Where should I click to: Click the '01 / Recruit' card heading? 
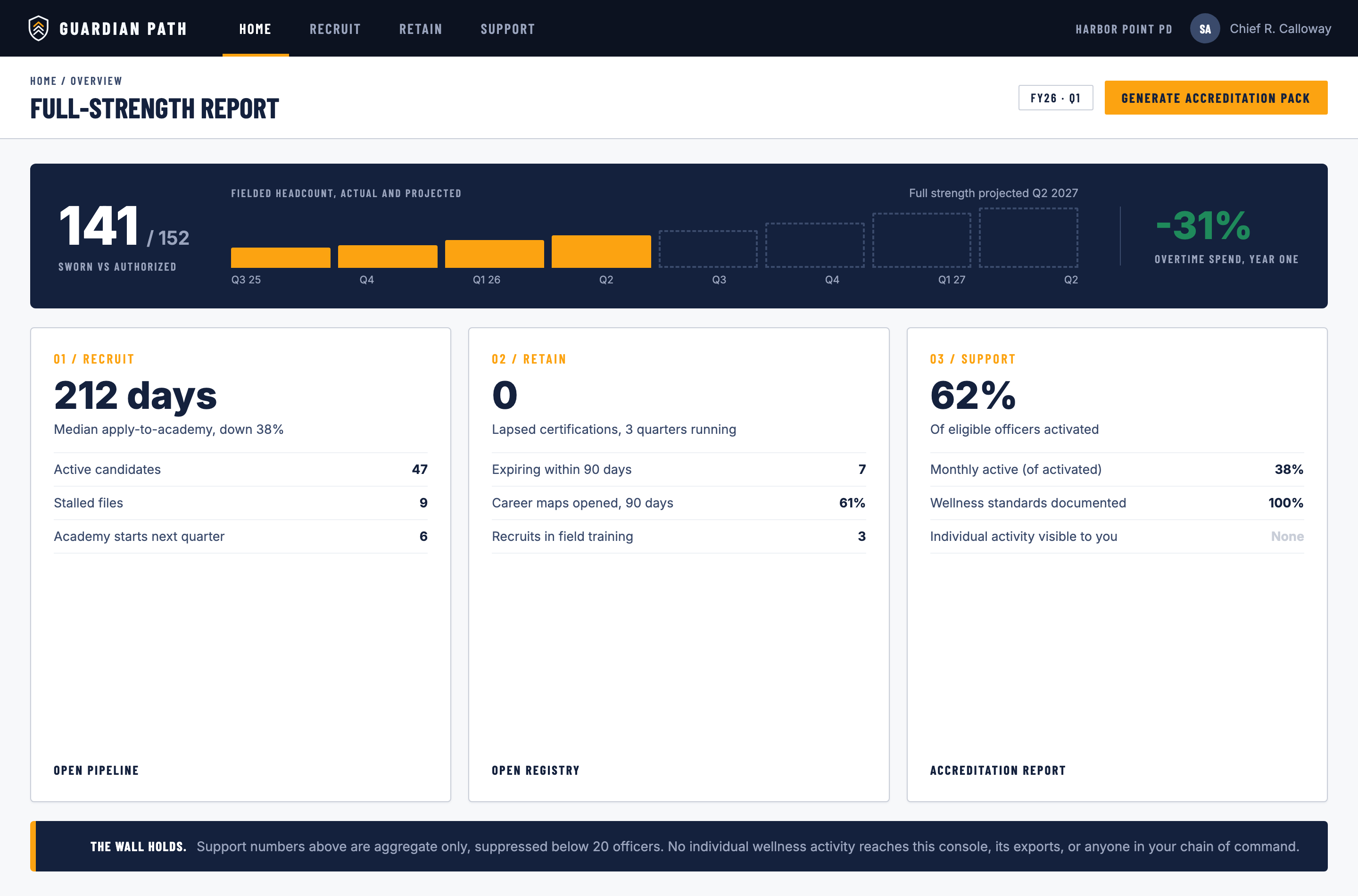94,359
